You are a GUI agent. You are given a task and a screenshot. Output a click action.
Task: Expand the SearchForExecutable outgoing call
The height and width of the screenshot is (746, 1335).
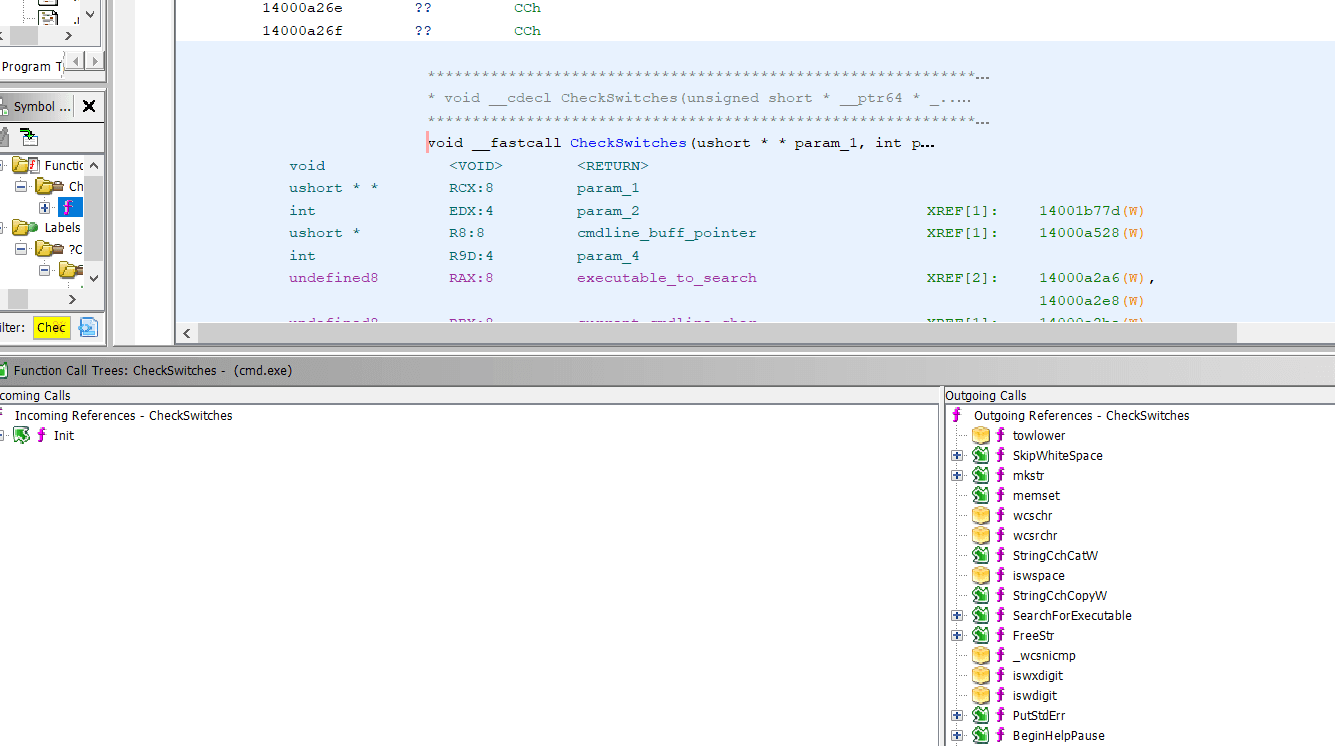[x=957, y=616]
